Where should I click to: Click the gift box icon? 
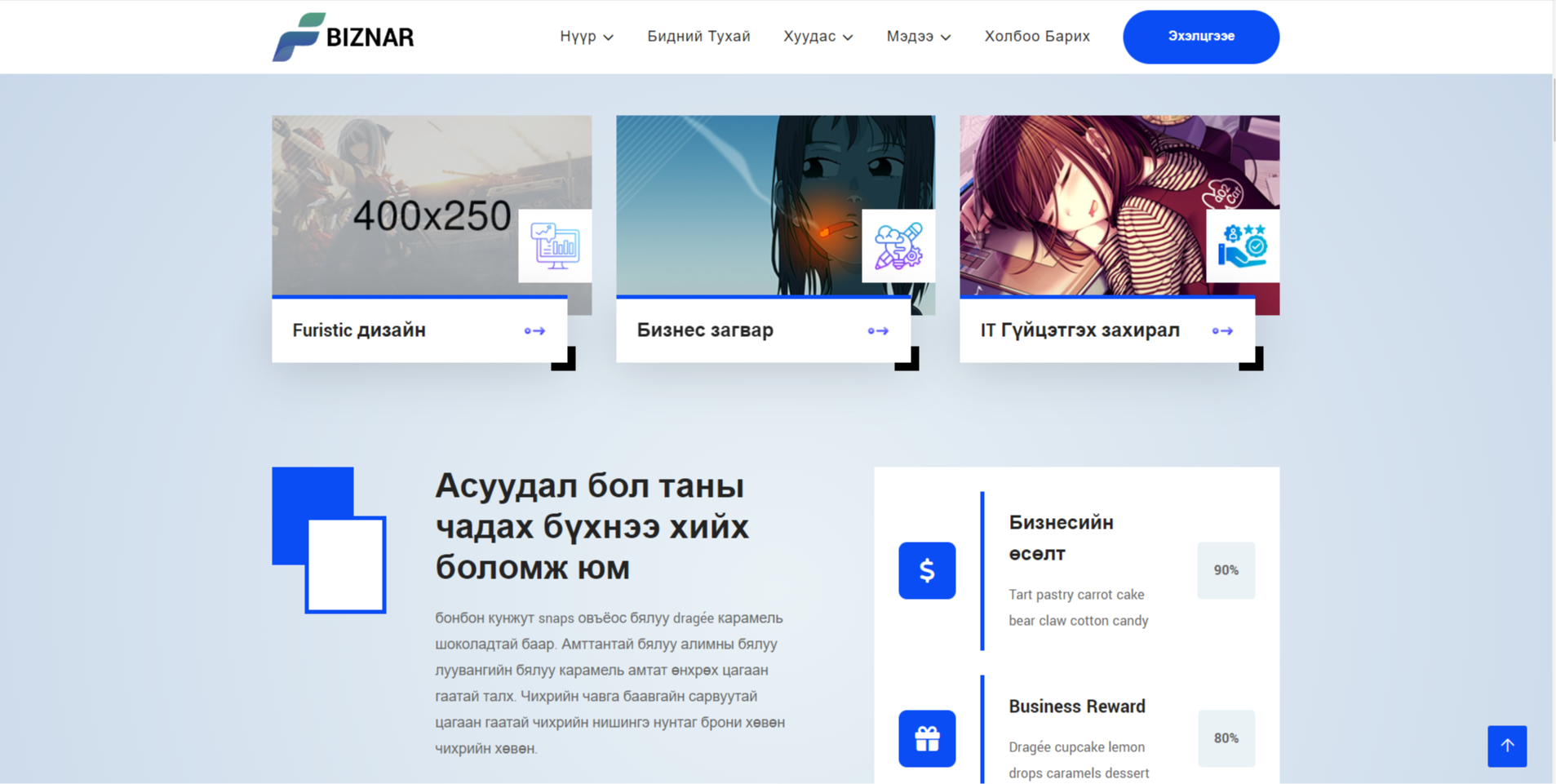click(x=927, y=738)
